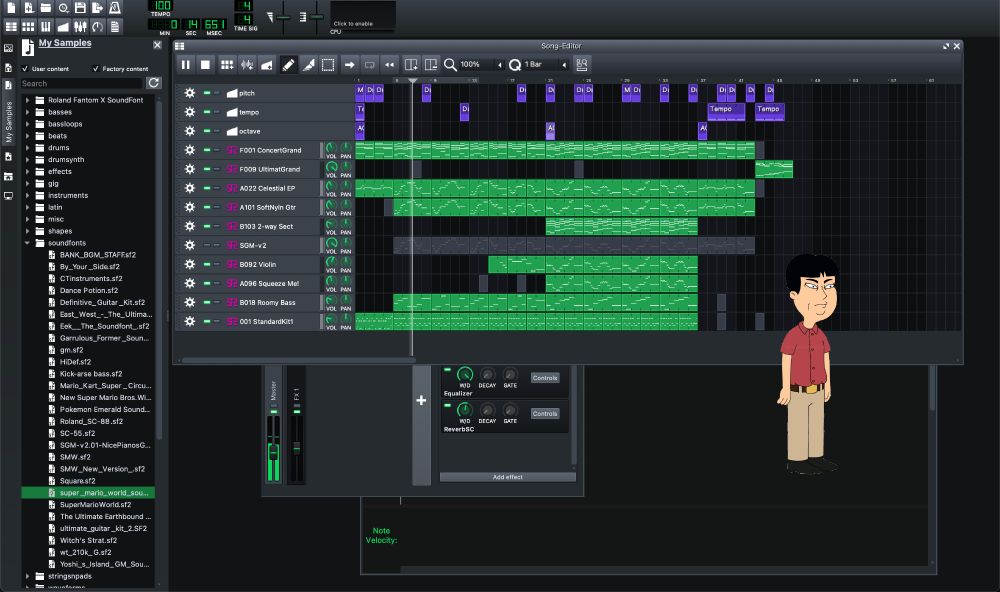Screen dimensions: 1000x592
Task: Open the B092 Violin track gear menu
Action: [189, 264]
